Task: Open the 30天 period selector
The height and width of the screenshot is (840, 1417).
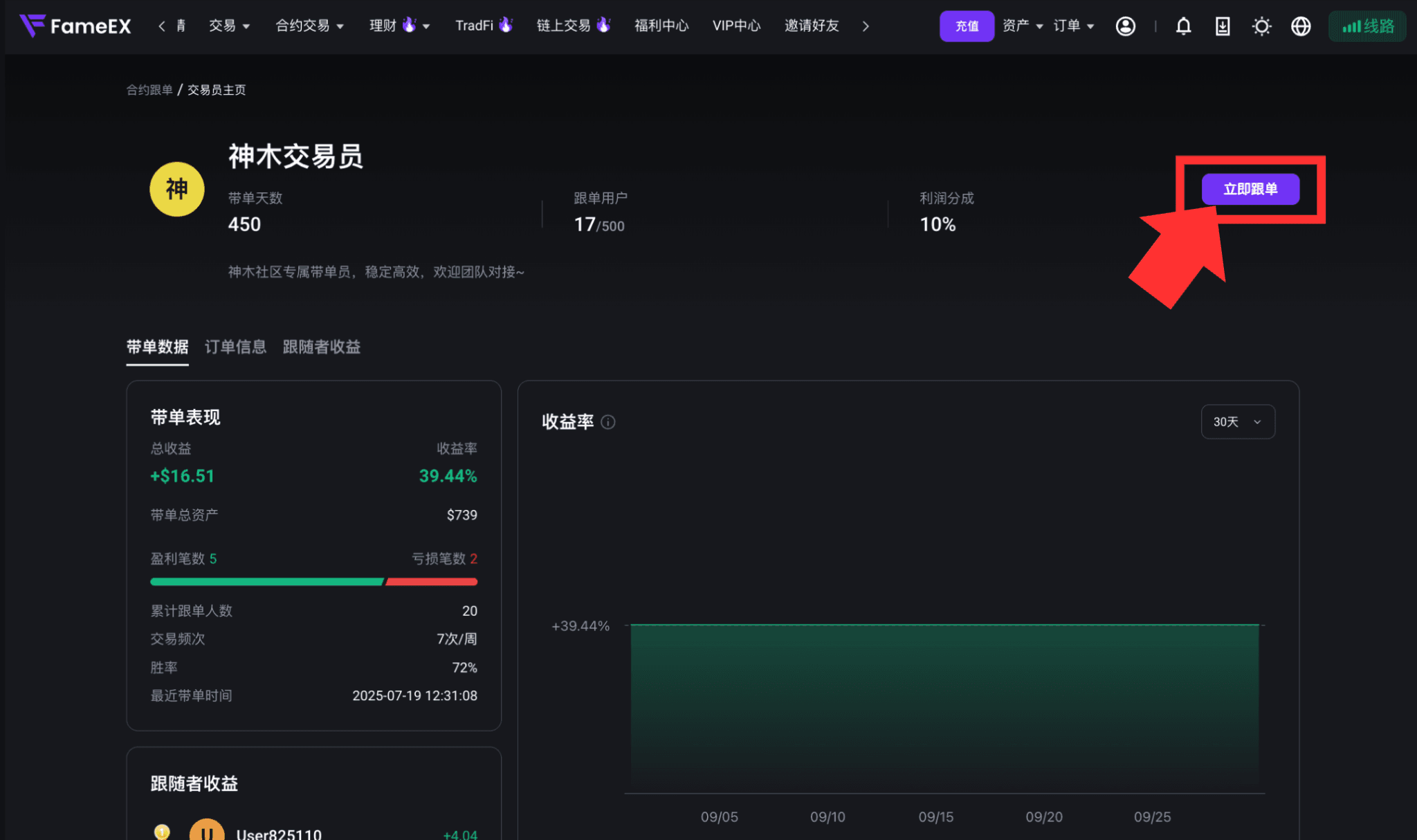Action: tap(1238, 422)
